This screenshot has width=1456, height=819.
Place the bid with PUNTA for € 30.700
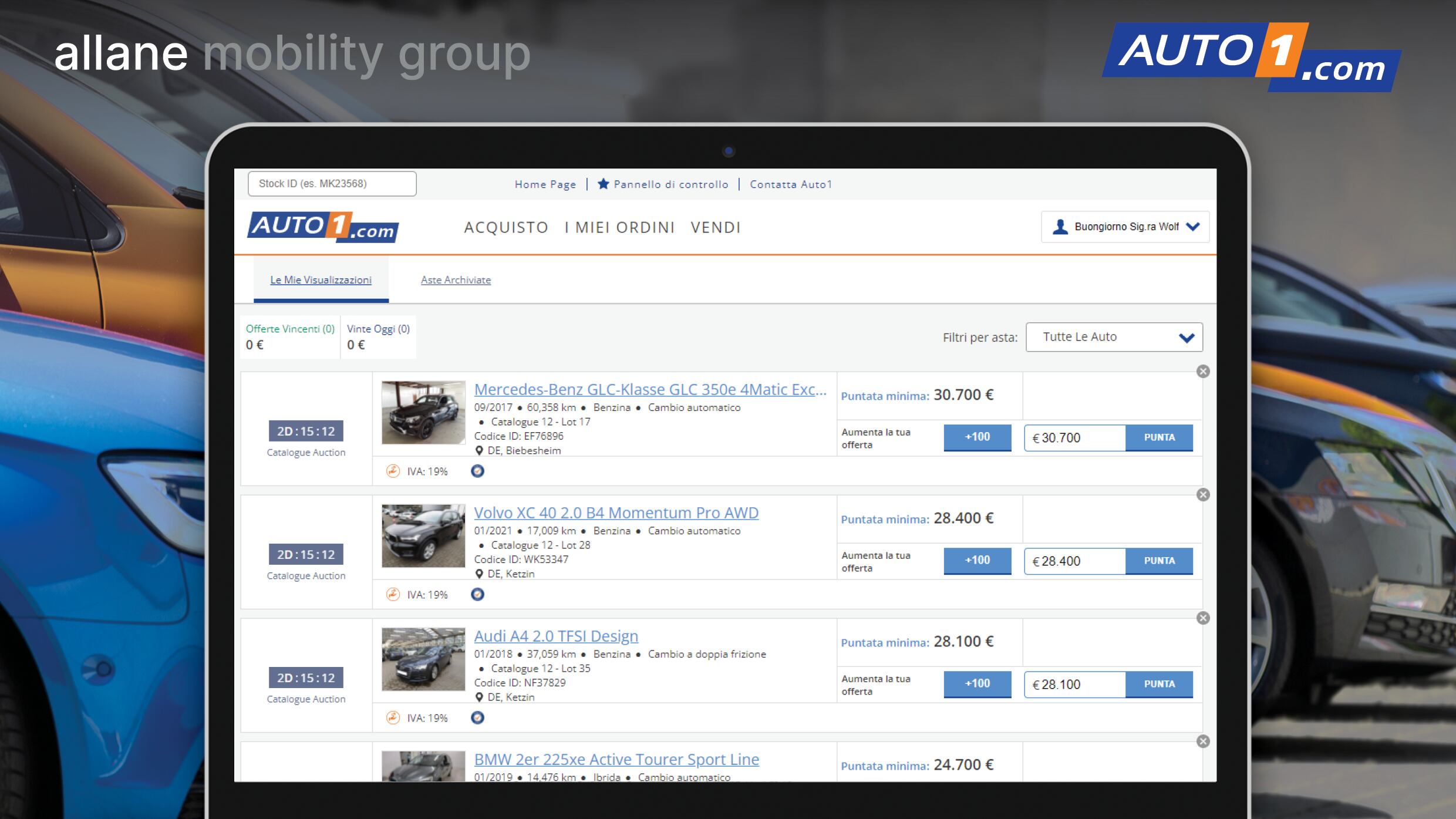point(1159,437)
